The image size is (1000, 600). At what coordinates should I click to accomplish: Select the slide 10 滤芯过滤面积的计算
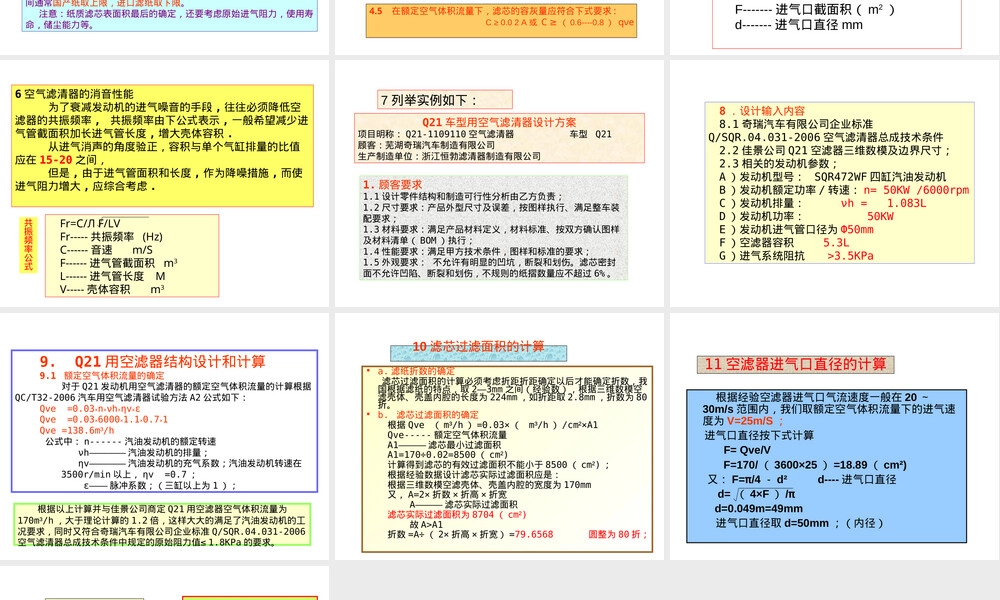(499, 436)
